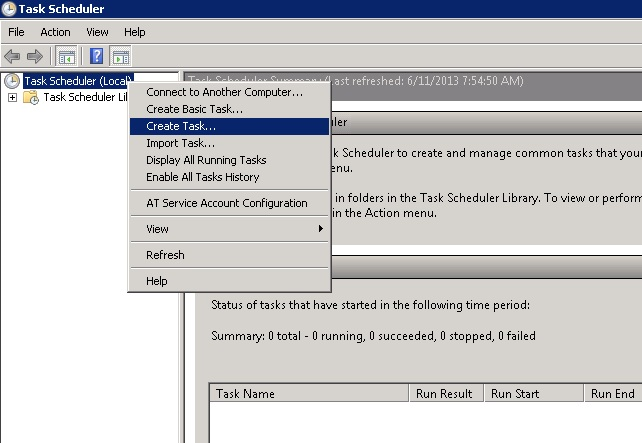Click the Task Scheduler Library folder icon

coord(31,98)
